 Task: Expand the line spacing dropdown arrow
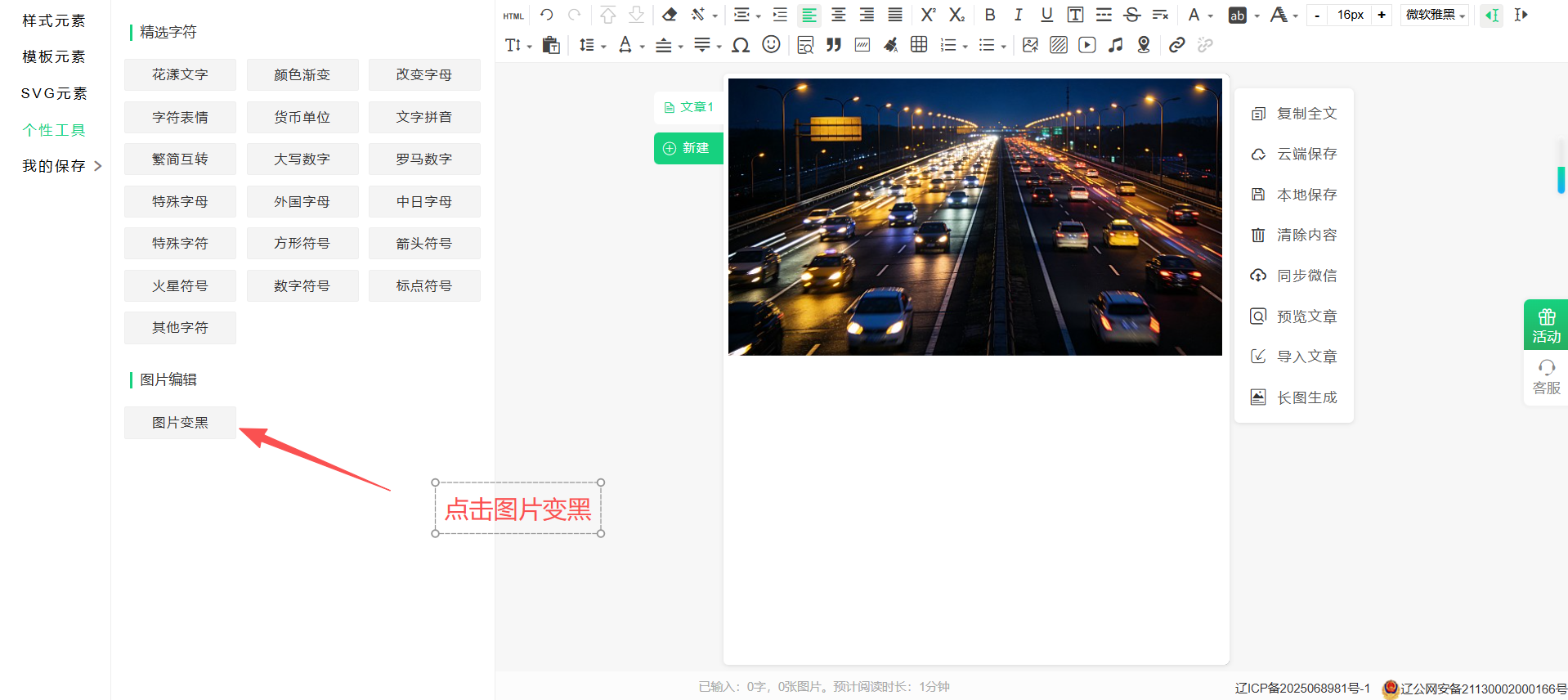pyautogui.click(x=603, y=47)
